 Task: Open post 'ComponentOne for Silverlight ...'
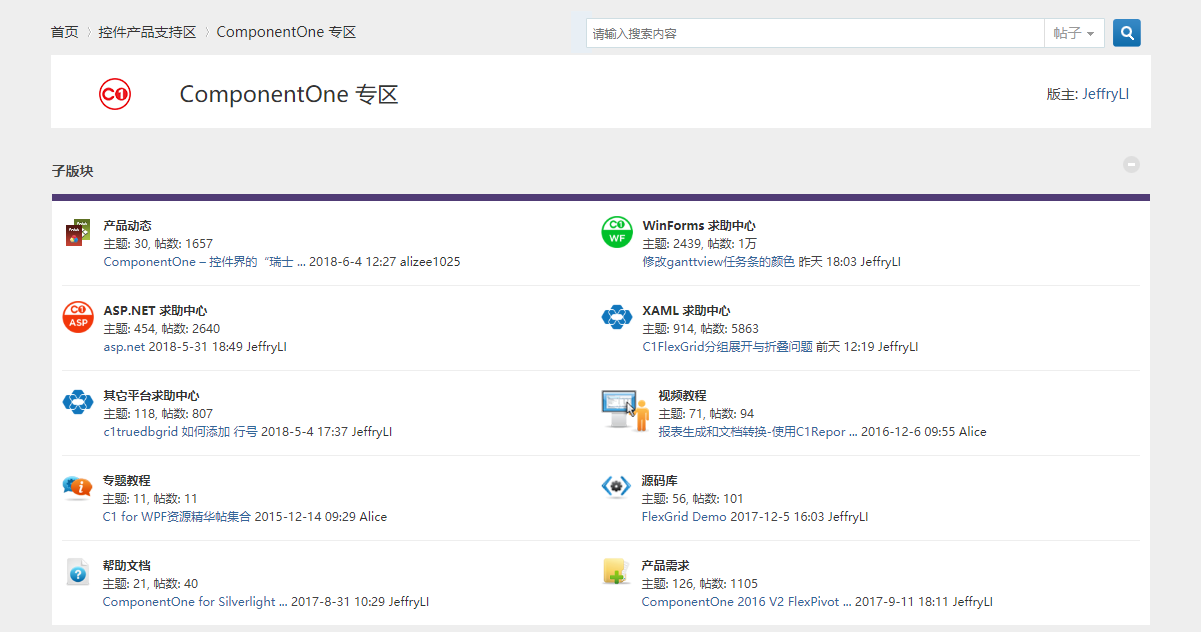point(196,602)
